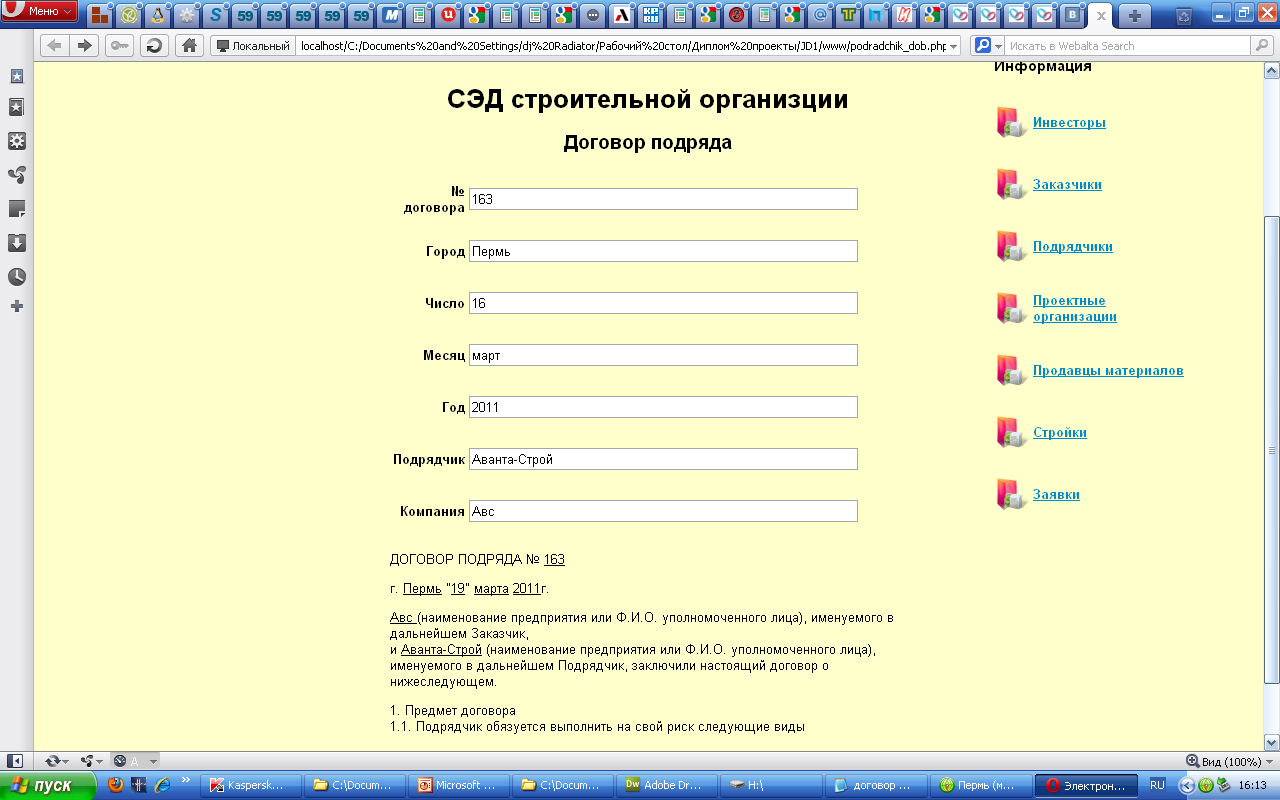Click the folder icon beside Заявки
1280x800 pixels.
tap(1011, 494)
